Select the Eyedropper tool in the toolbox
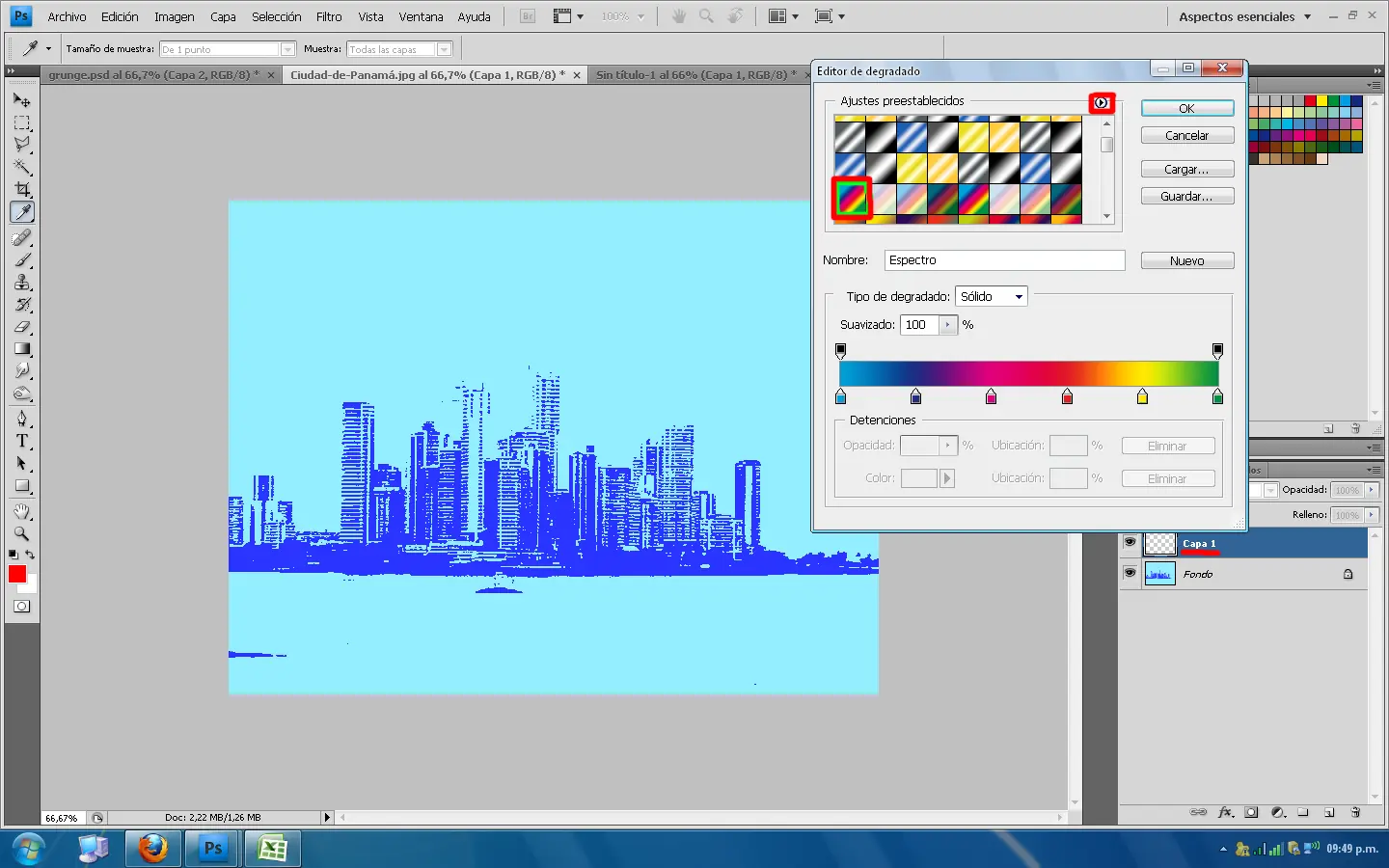The image size is (1389, 868). [x=22, y=212]
